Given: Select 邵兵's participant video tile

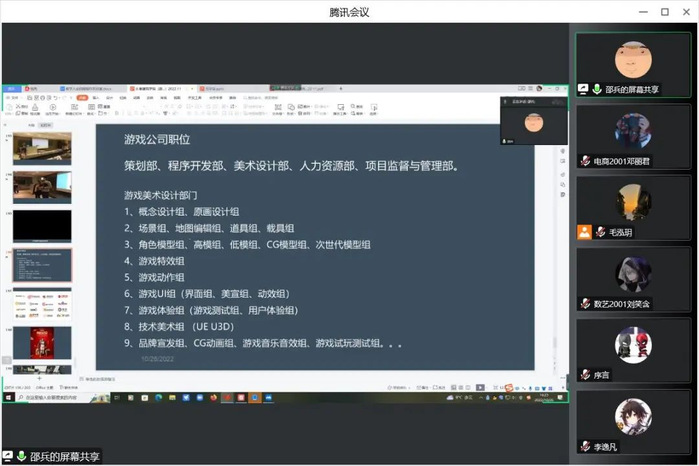Looking at the screenshot, I should click(633, 62).
